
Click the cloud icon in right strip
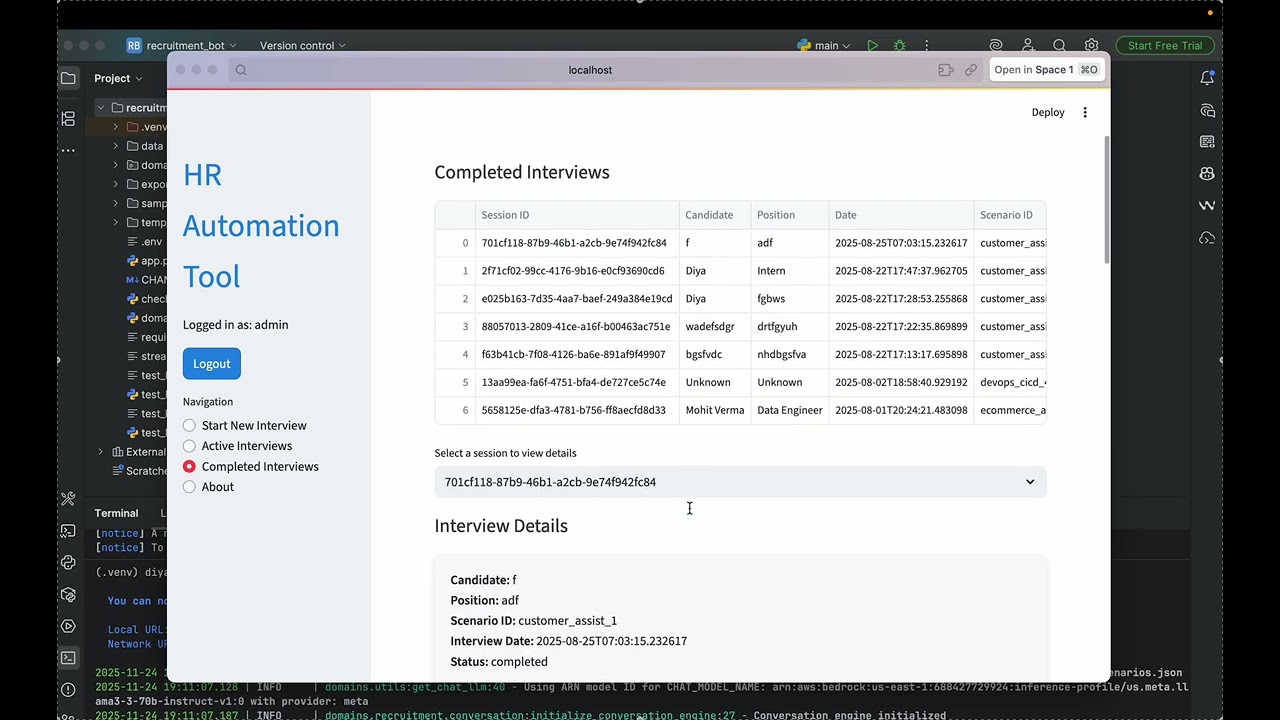pos(1207,237)
